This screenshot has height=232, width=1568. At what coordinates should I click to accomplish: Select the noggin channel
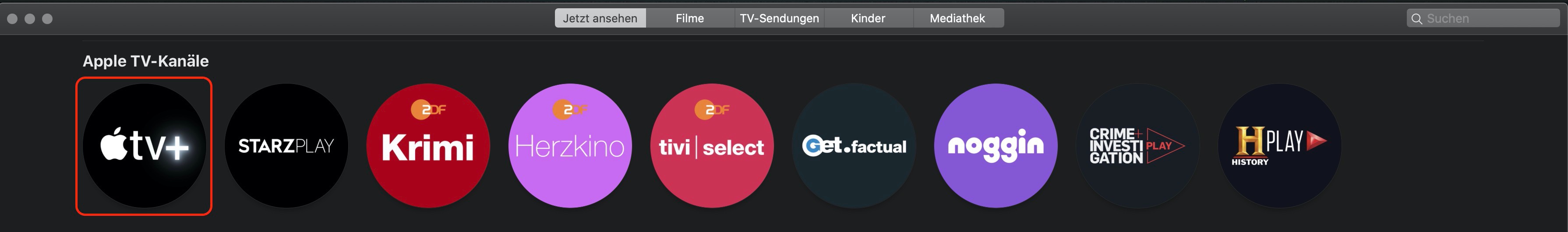[995, 146]
